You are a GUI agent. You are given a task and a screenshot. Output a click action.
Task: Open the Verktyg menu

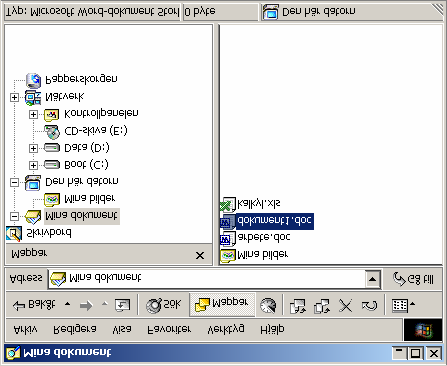[x=226, y=329]
